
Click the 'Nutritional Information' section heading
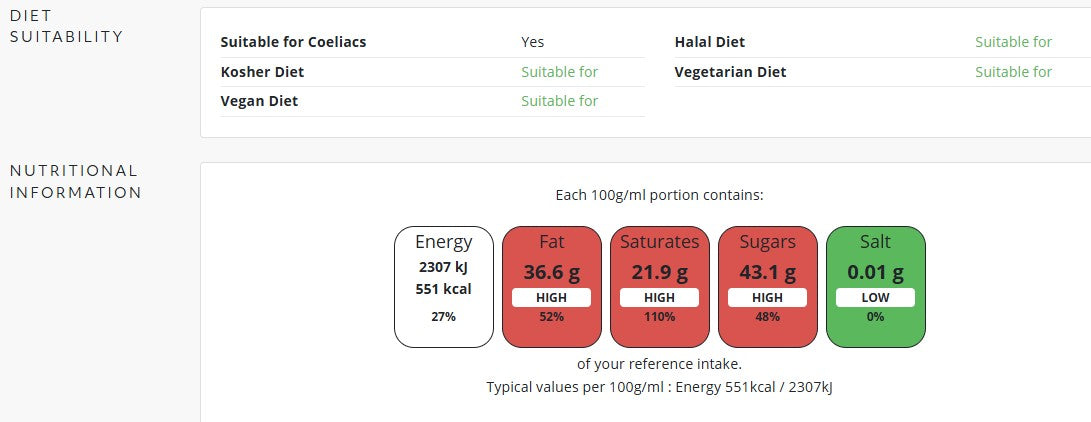[75, 181]
